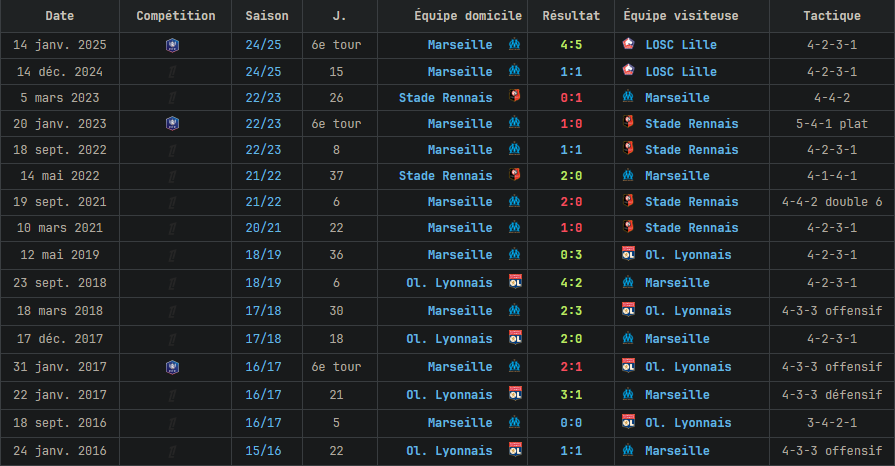This screenshot has width=895, height=466.
Task: Open the 0:3 result from 12 mai 2019
Action: [571, 255]
